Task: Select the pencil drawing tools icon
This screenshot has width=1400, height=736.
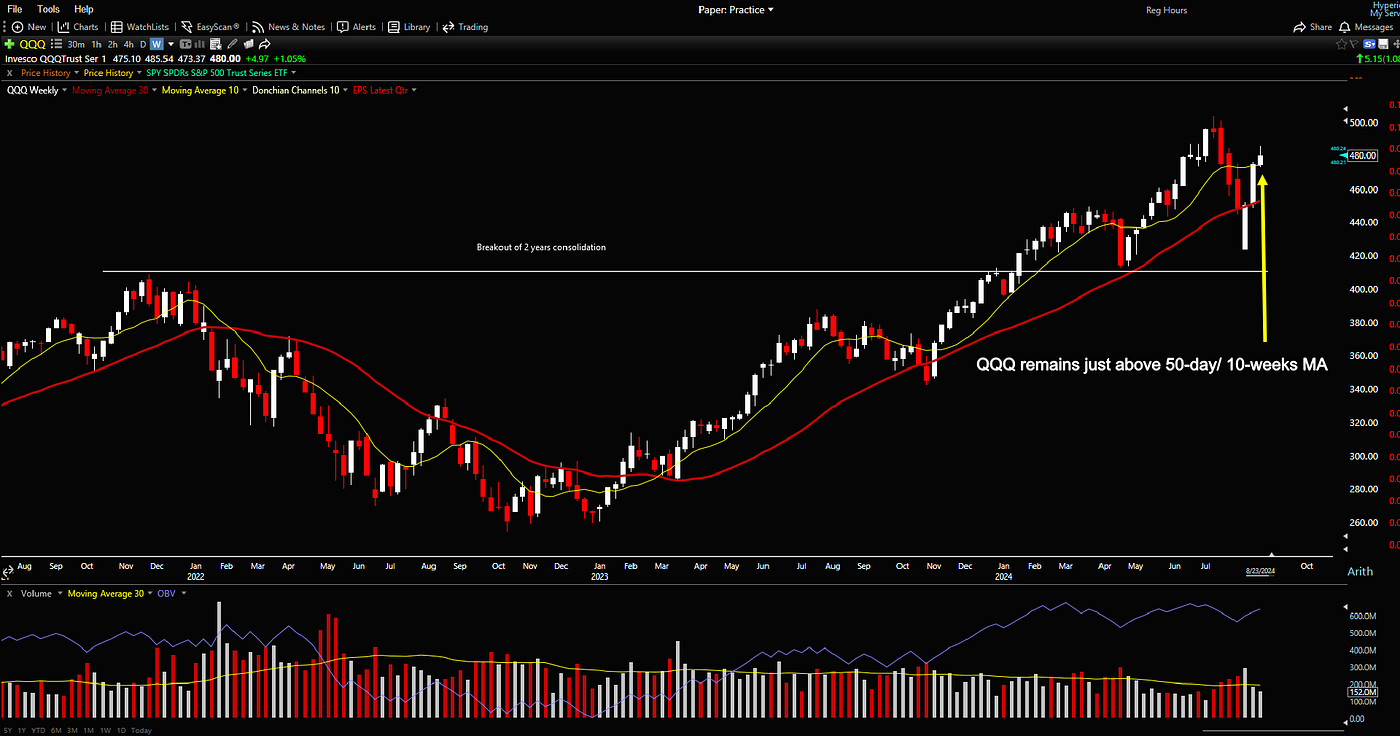Action: 232,44
